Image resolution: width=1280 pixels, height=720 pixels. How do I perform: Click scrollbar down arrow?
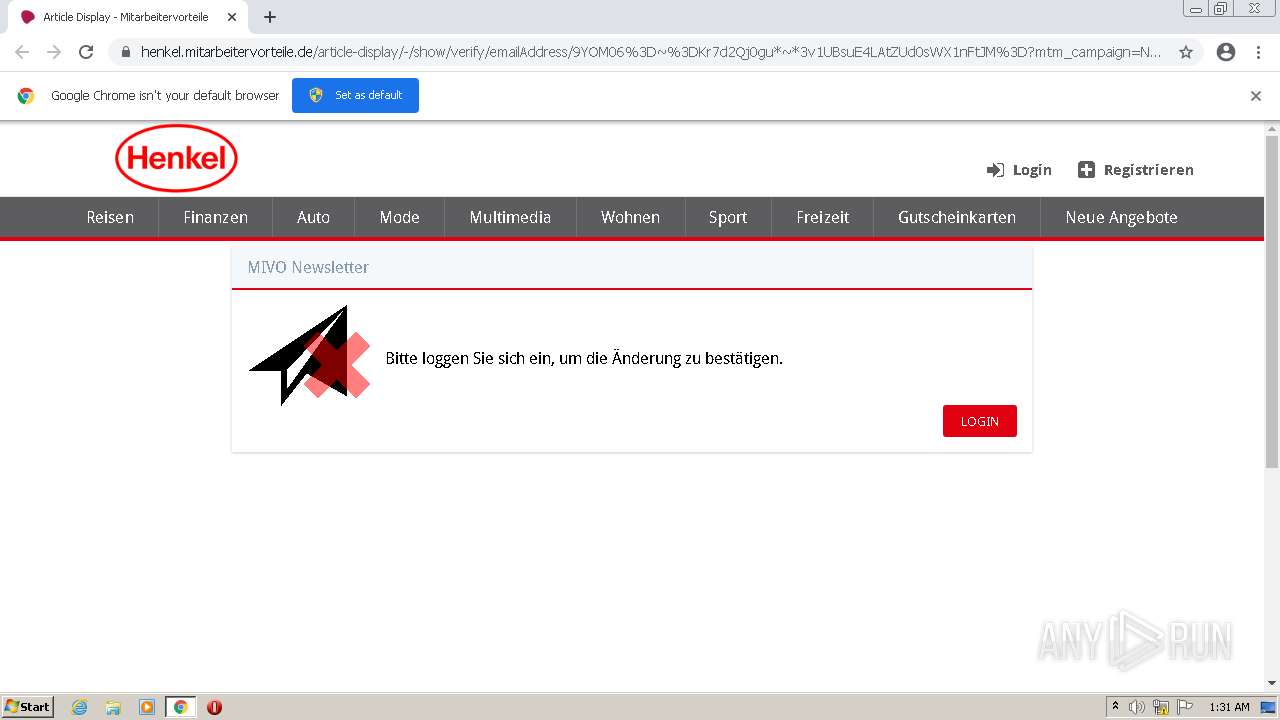click(1272, 683)
